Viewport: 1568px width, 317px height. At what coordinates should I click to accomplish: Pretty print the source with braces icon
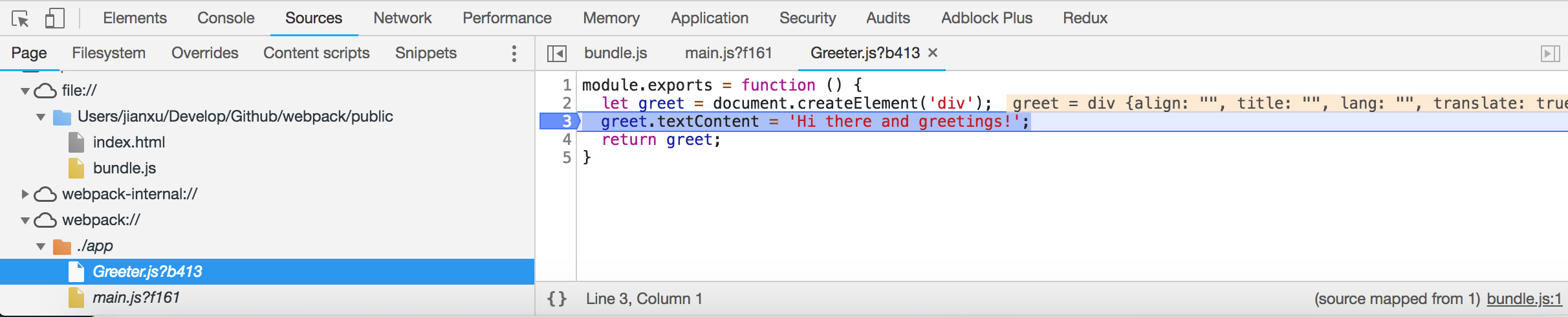pyautogui.click(x=557, y=299)
